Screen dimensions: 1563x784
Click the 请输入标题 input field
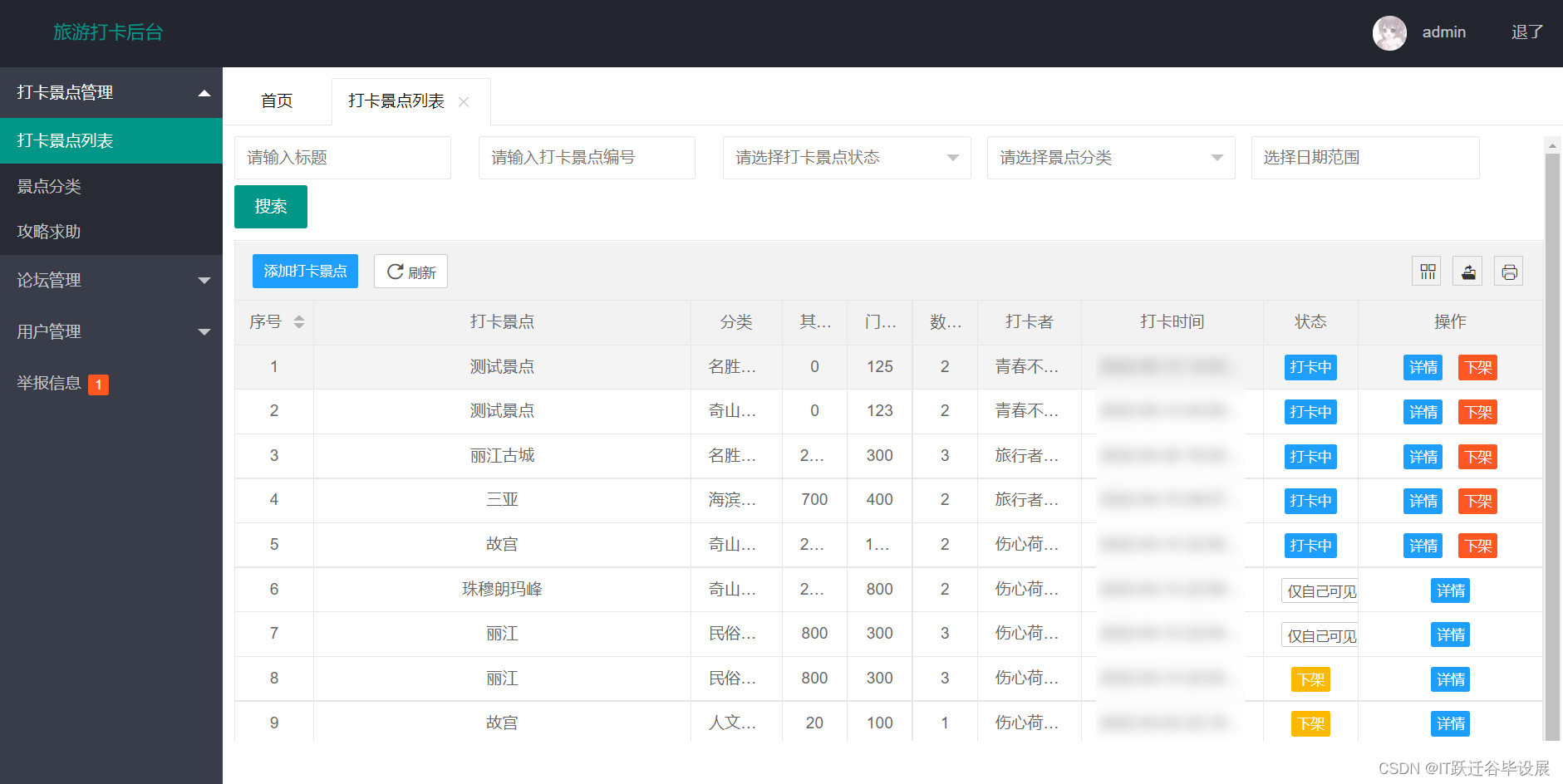pos(342,157)
